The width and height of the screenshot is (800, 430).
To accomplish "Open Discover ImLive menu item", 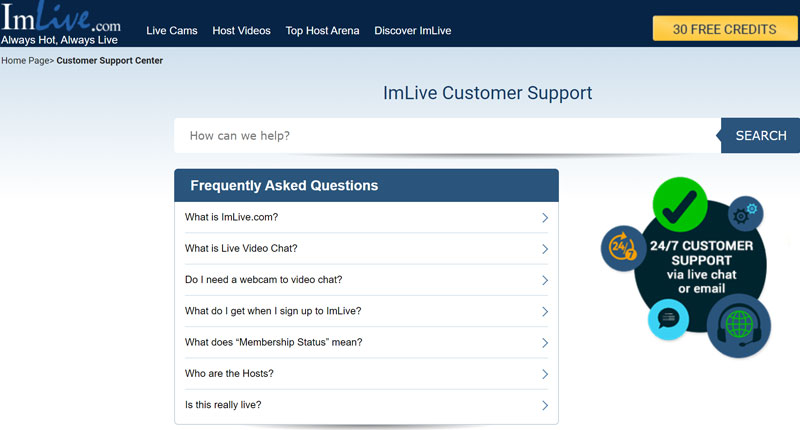I will pos(413,31).
